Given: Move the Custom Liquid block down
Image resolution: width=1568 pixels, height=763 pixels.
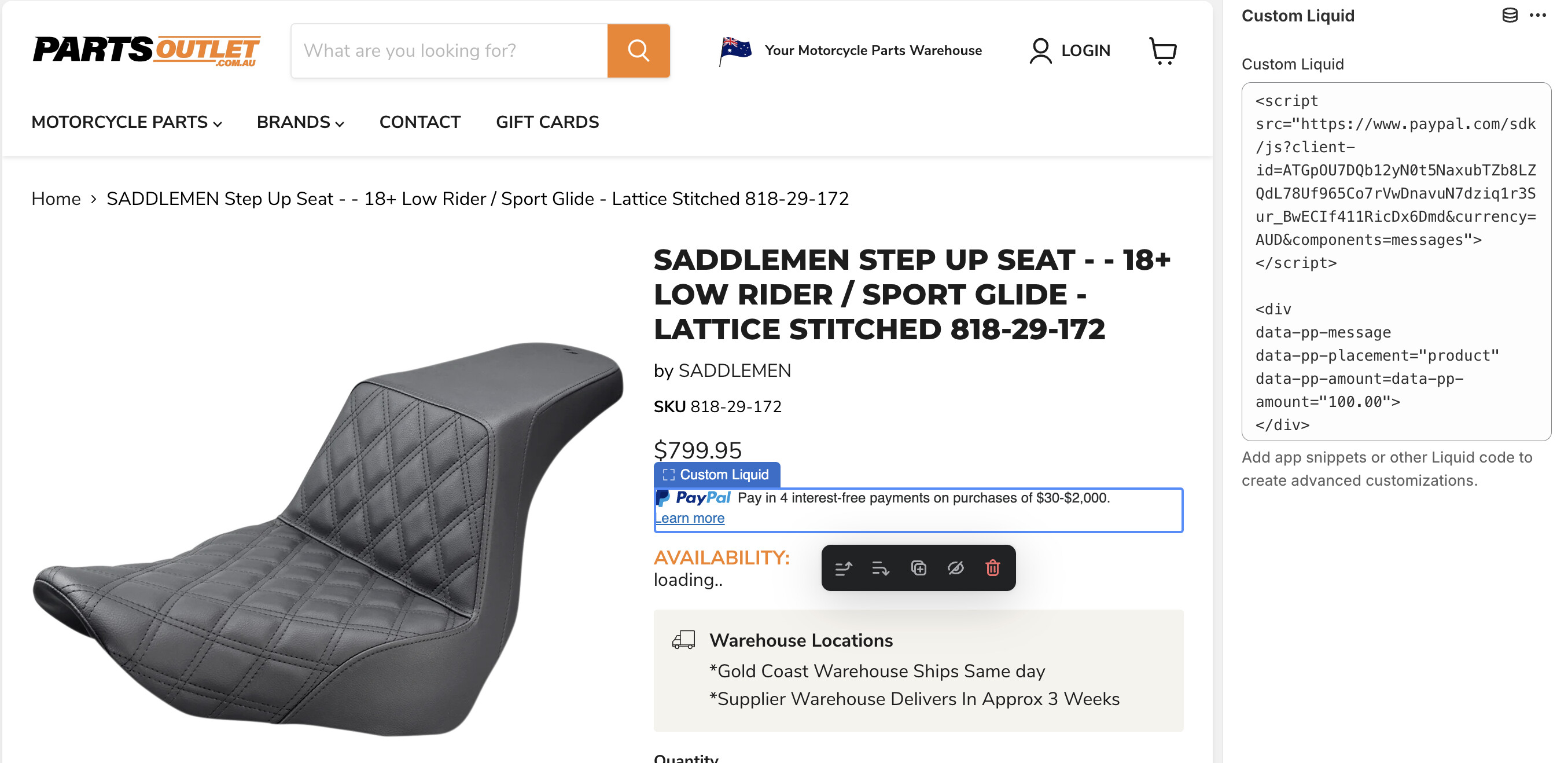Looking at the screenshot, I should [x=880, y=568].
